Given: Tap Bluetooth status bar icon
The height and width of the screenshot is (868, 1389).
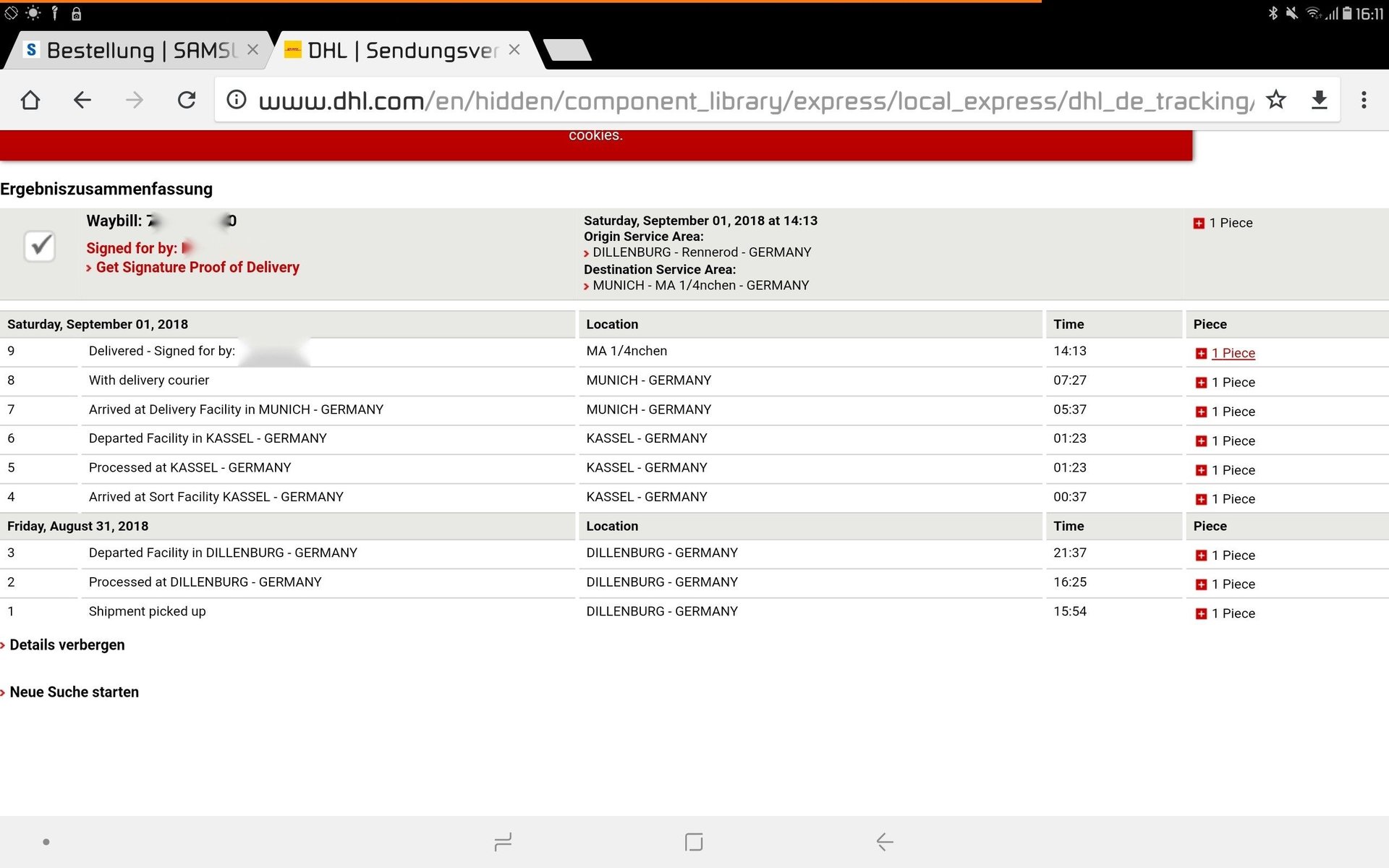Looking at the screenshot, I should pyautogui.click(x=1273, y=13).
